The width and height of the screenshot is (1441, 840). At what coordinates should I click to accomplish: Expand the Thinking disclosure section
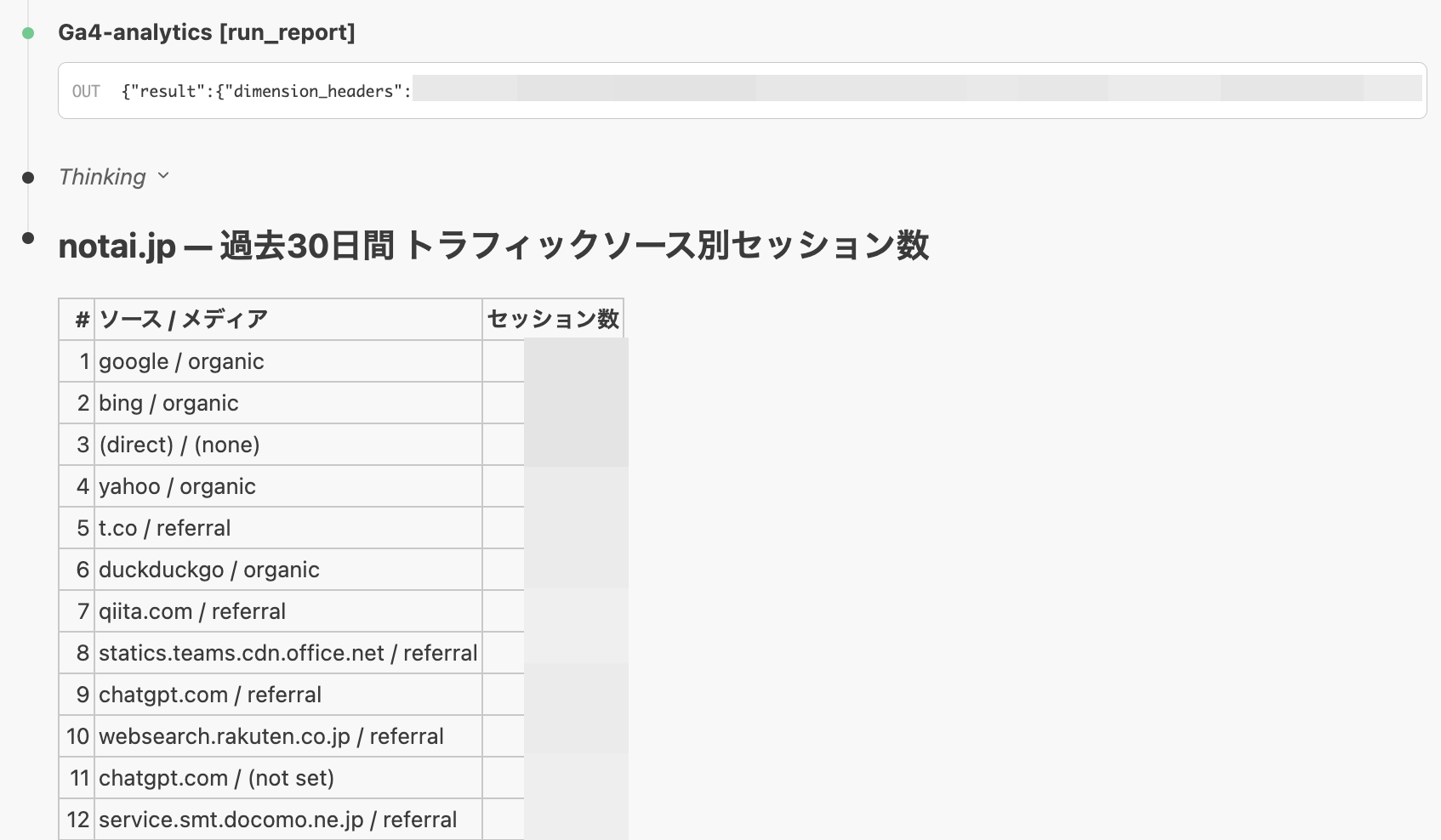102,177
